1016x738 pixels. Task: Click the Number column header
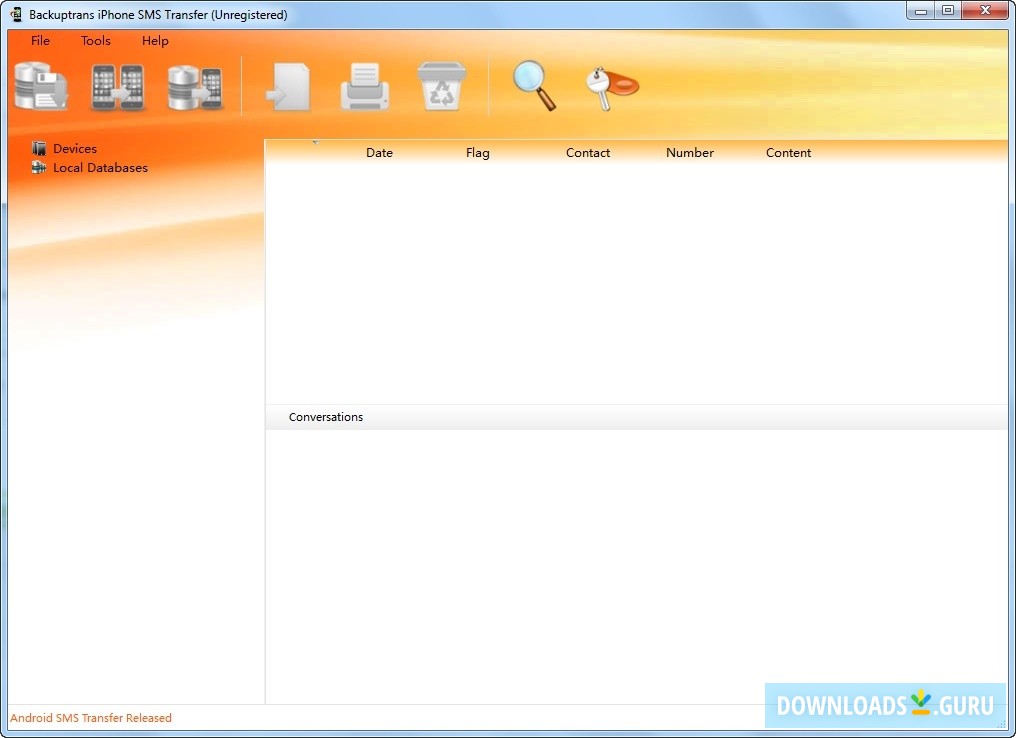click(x=689, y=152)
